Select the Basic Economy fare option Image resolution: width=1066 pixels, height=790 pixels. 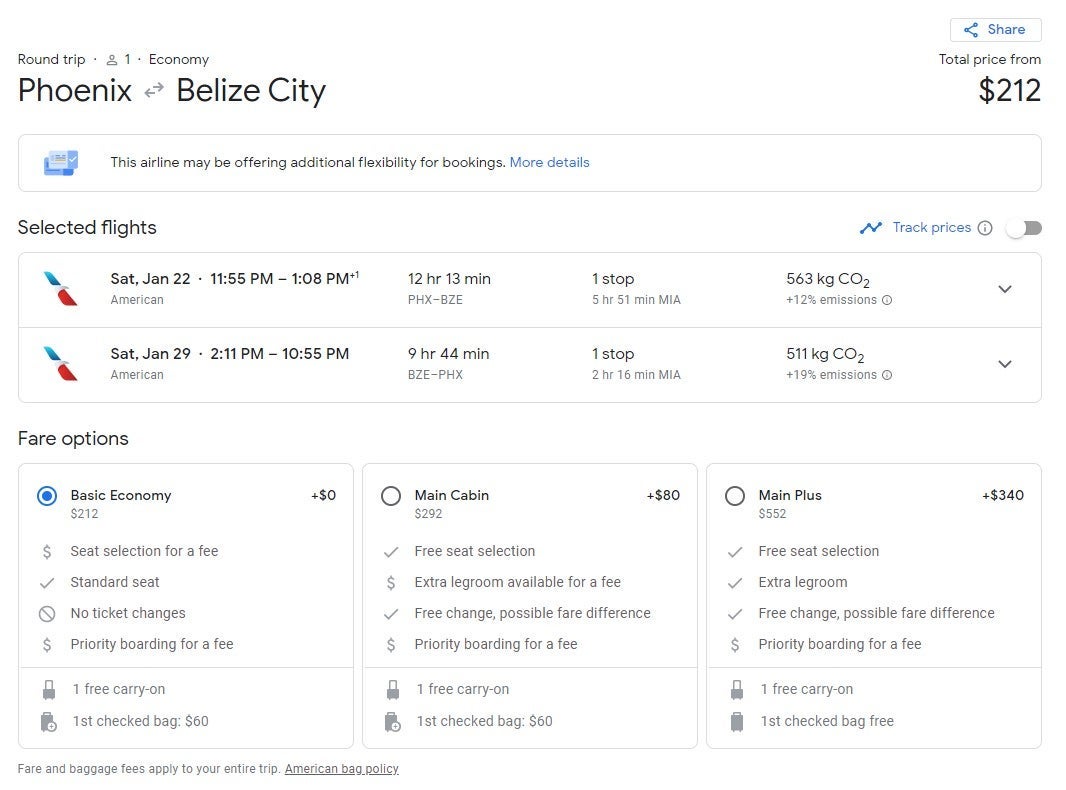(x=47, y=496)
